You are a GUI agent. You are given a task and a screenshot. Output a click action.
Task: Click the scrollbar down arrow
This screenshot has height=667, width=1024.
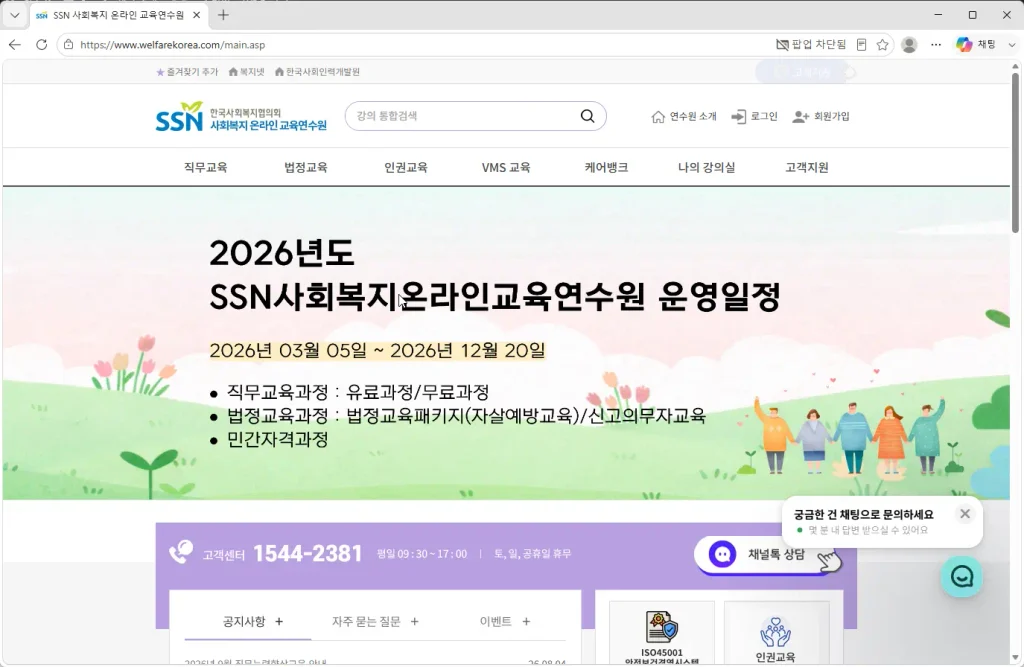click(1016, 658)
